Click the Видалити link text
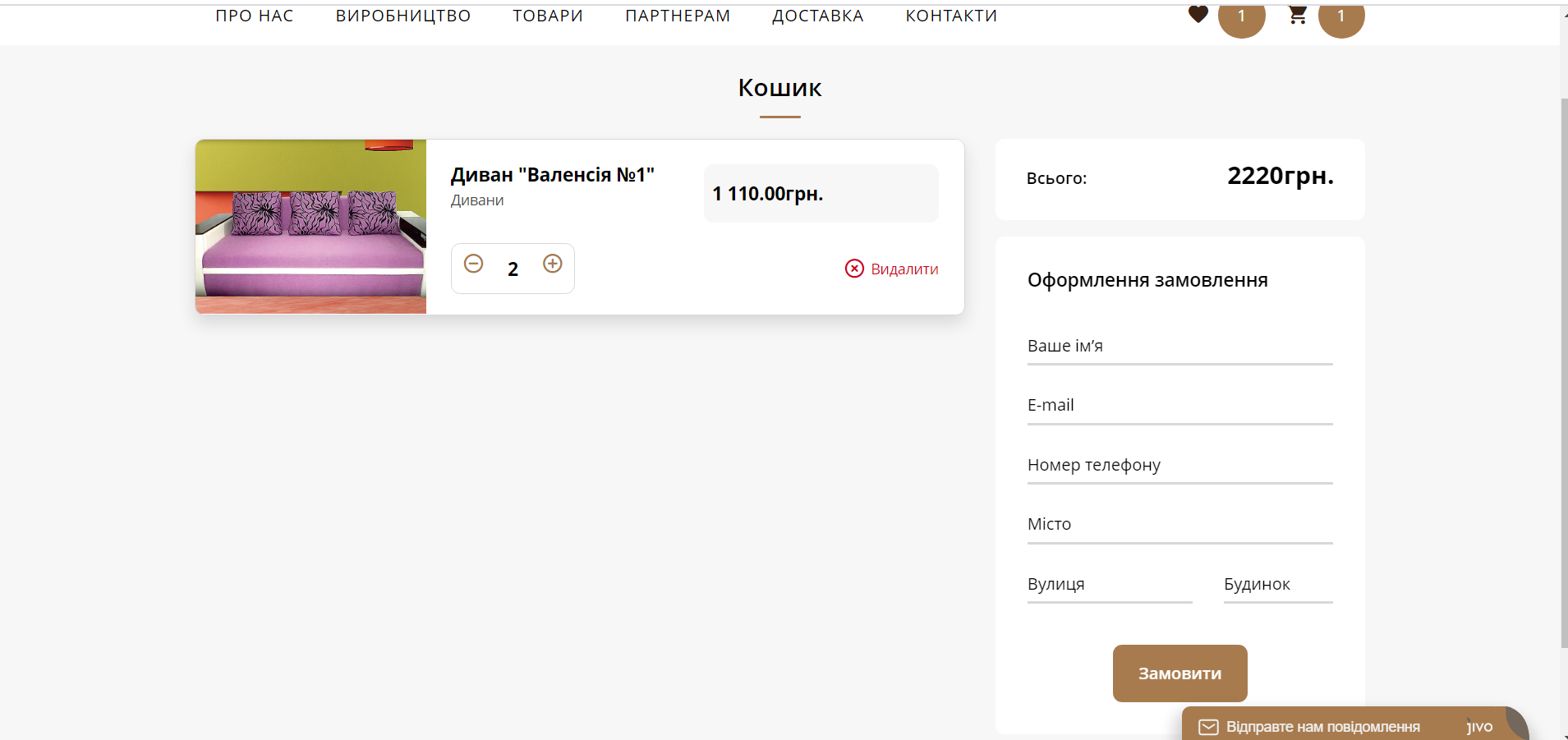The width and height of the screenshot is (1568, 740). click(904, 269)
